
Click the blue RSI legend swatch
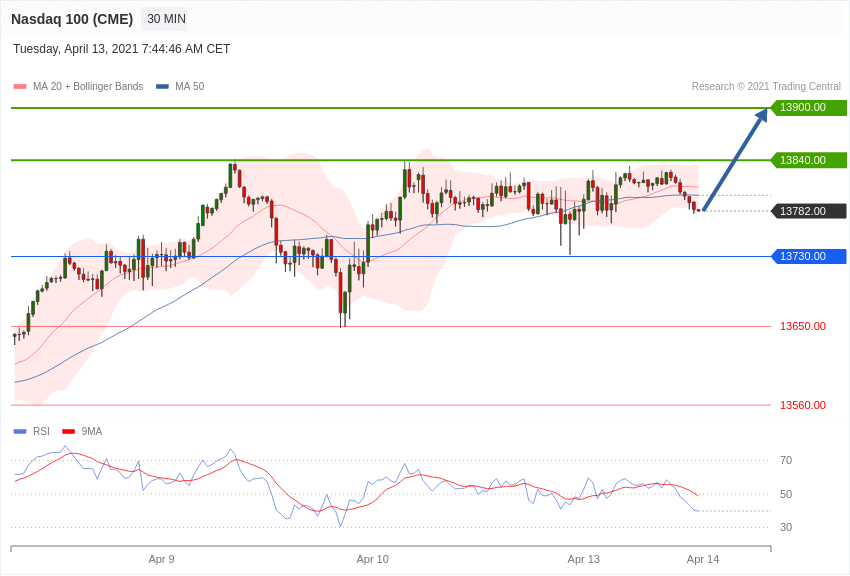20,431
